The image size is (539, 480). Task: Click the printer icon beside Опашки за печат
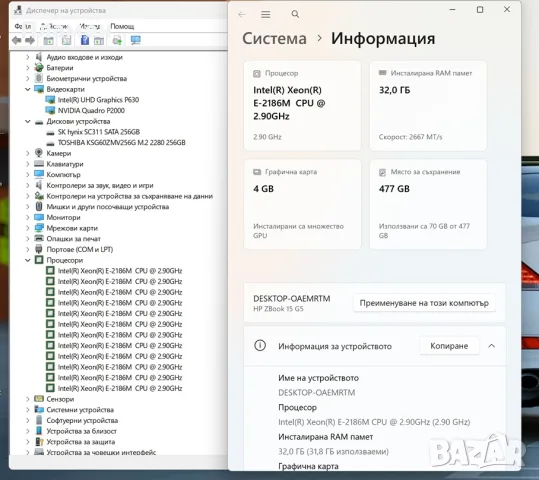click(39, 238)
